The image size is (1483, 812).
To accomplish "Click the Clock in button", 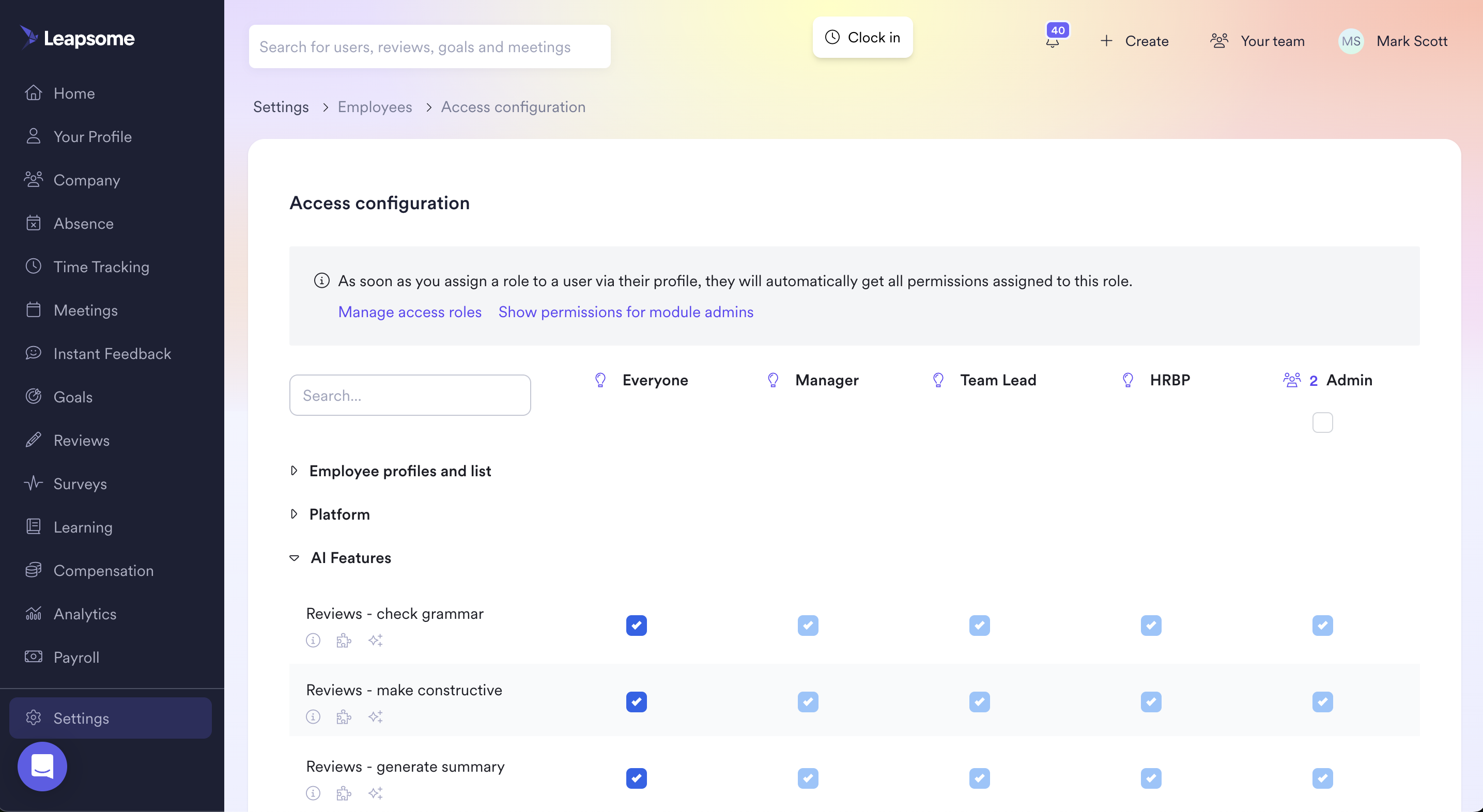I will pyautogui.click(x=862, y=37).
